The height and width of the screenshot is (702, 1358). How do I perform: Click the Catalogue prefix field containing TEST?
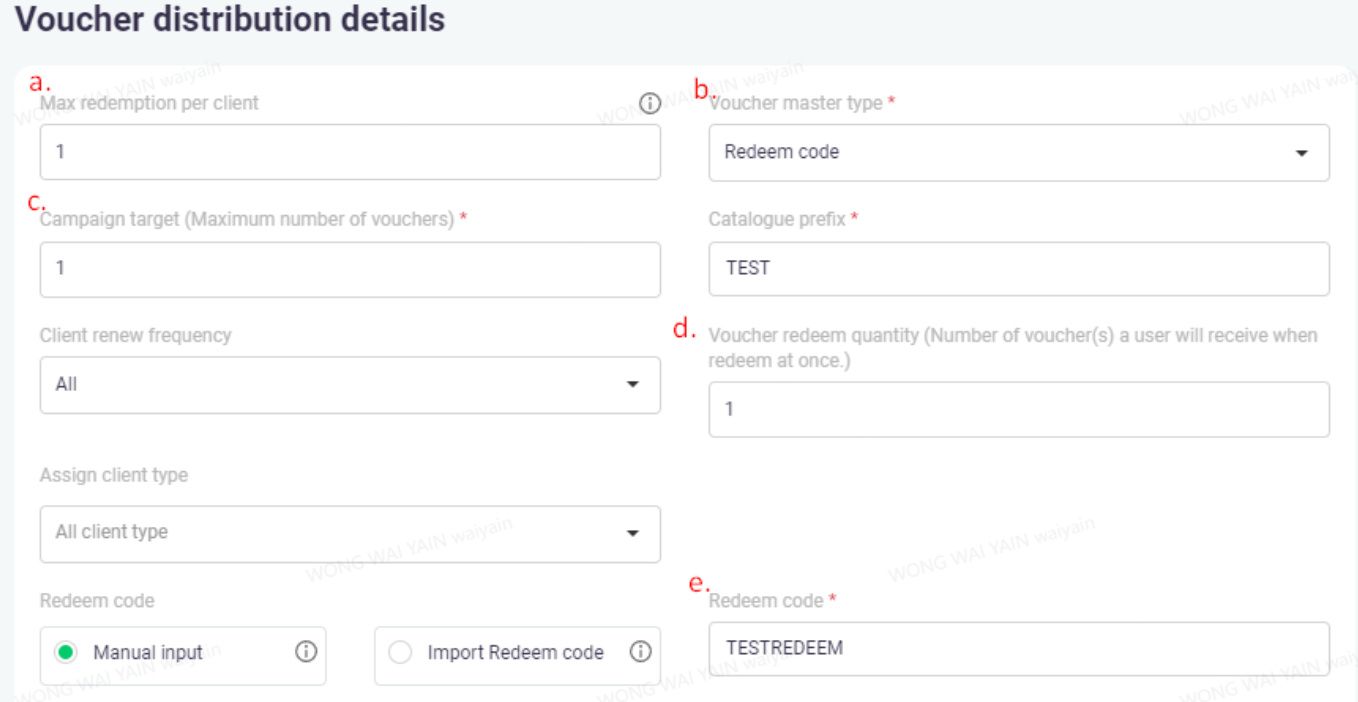(1018, 269)
